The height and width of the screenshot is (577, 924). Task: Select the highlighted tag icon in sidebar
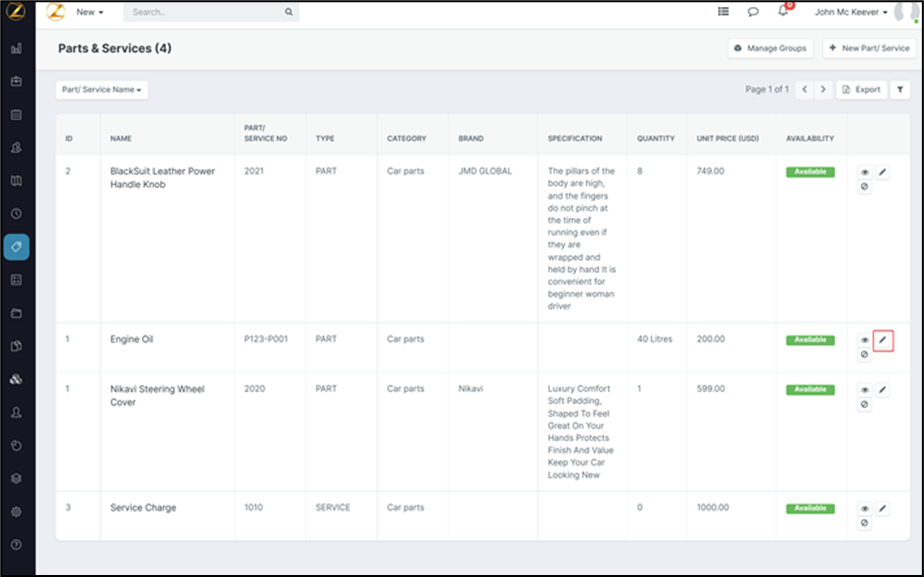(16, 246)
